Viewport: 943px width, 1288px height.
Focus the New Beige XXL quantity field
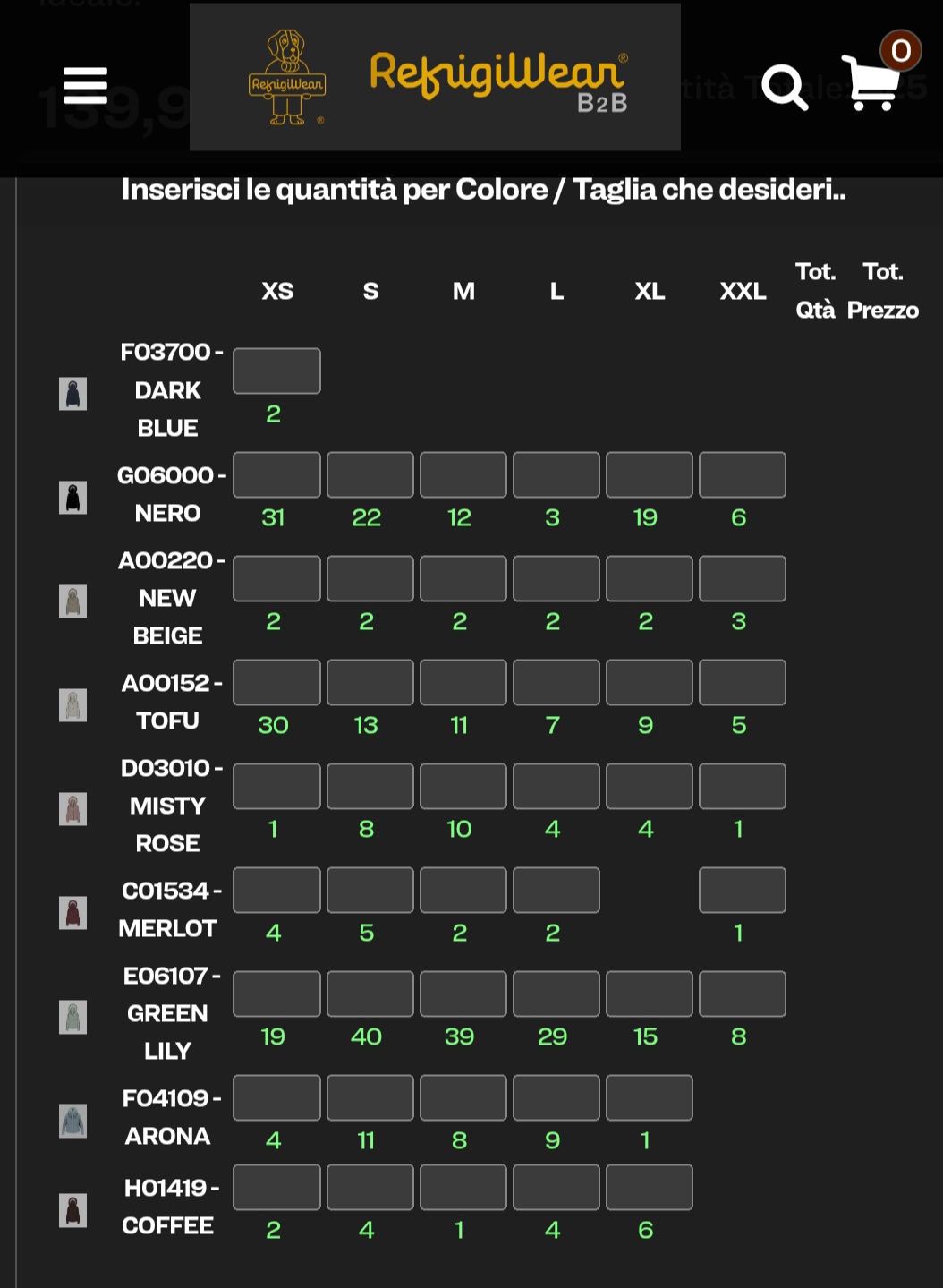point(742,578)
